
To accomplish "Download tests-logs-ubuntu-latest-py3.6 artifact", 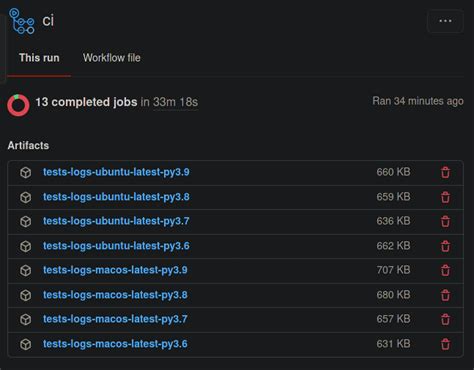I will 116,246.
